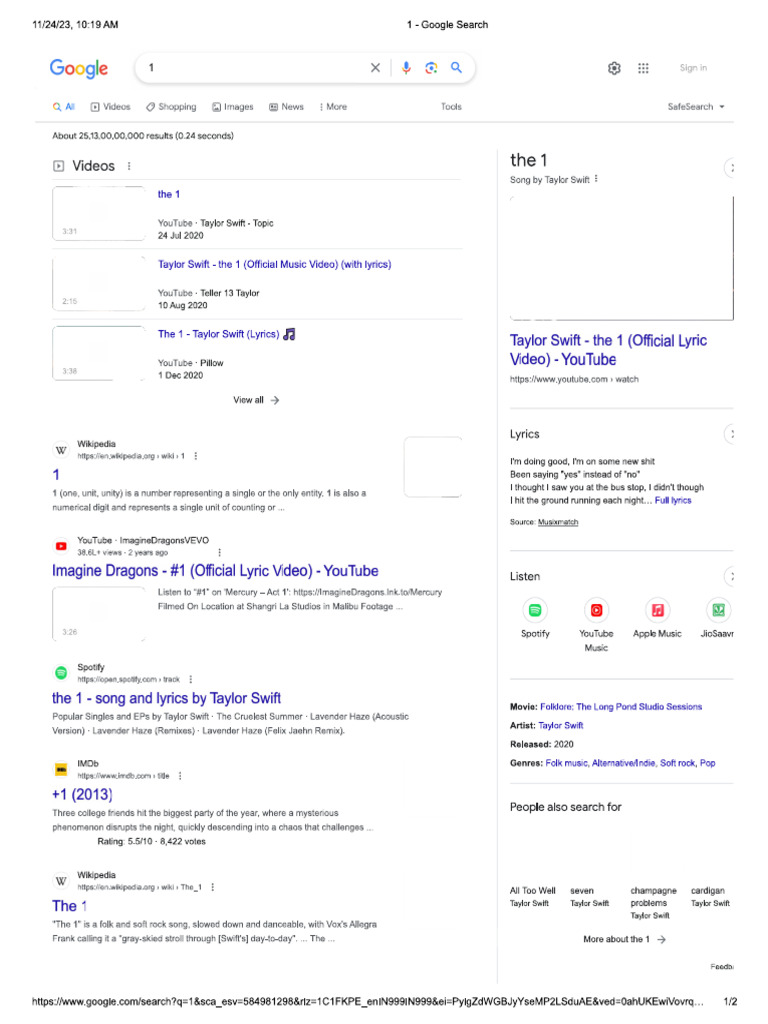768x1024 pixels.
Task: Click the blue magnifier search button
Action: click(456, 67)
